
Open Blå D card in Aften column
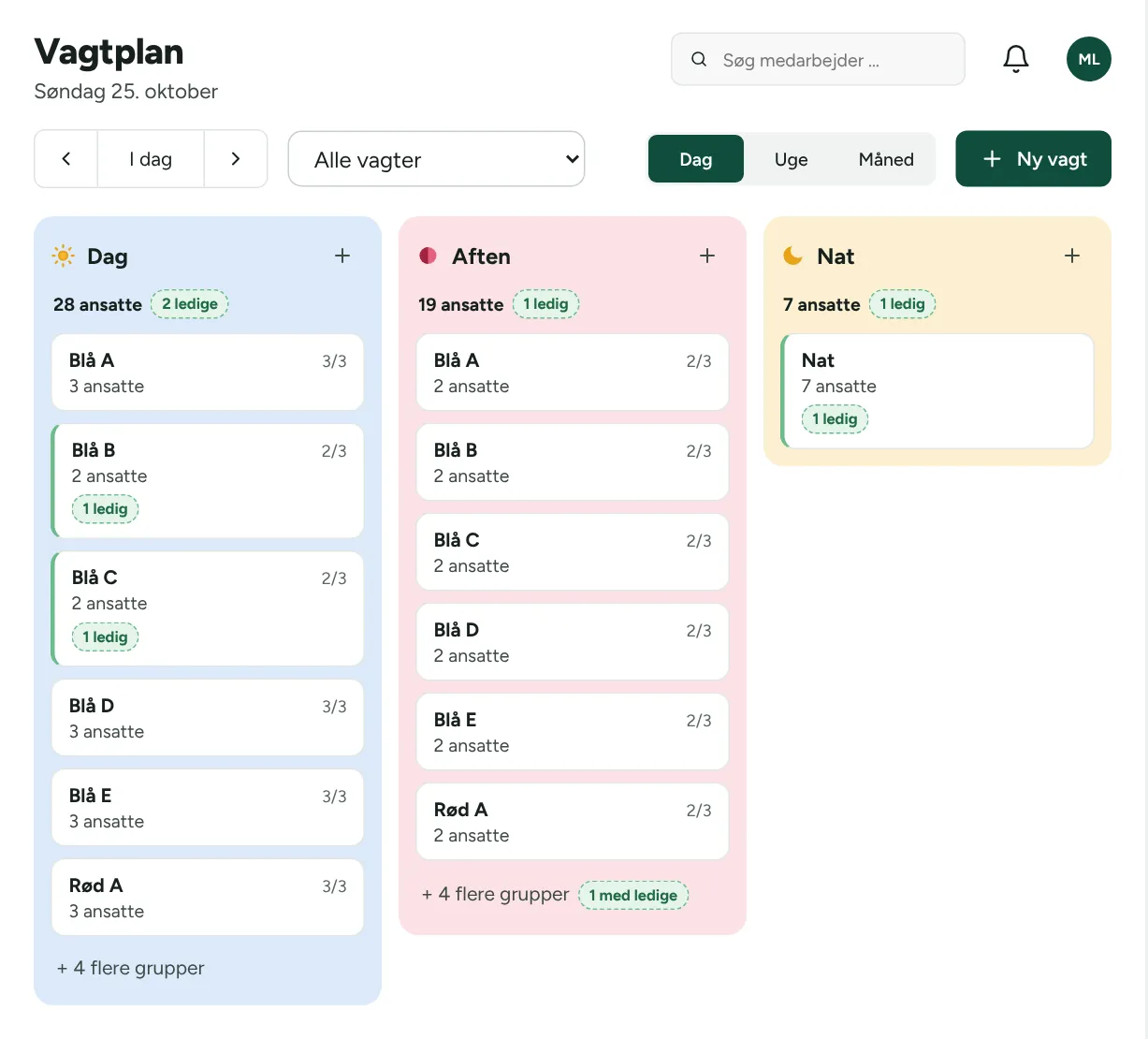(x=573, y=642)
